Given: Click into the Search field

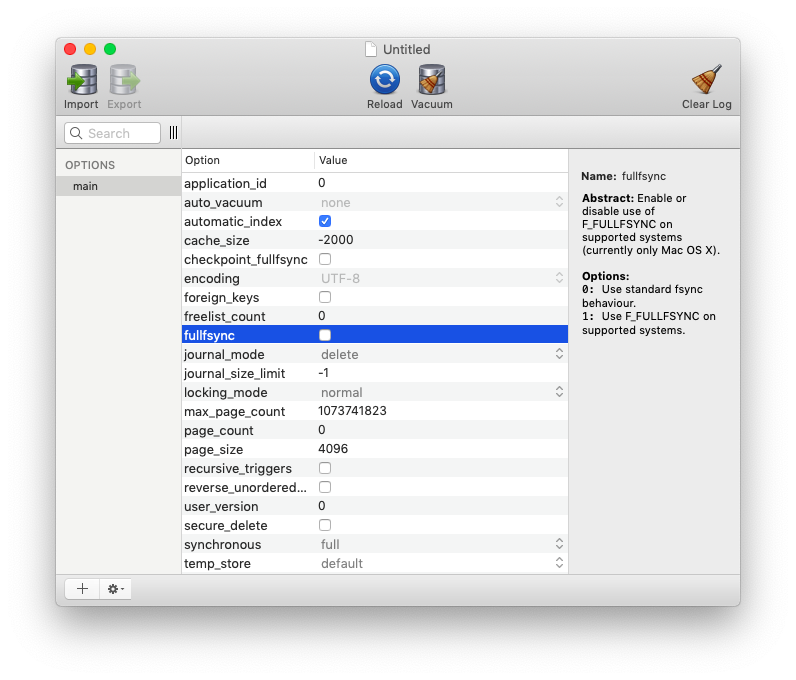Looking at the screenshot, I should pyautogui.click(x=113, y=133).
